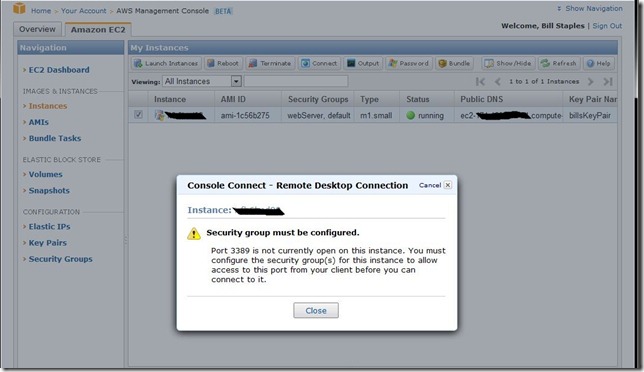This screenshot has width=644, height=372.
Task: Sort by the Instance column header
Action: coord(181,99)
